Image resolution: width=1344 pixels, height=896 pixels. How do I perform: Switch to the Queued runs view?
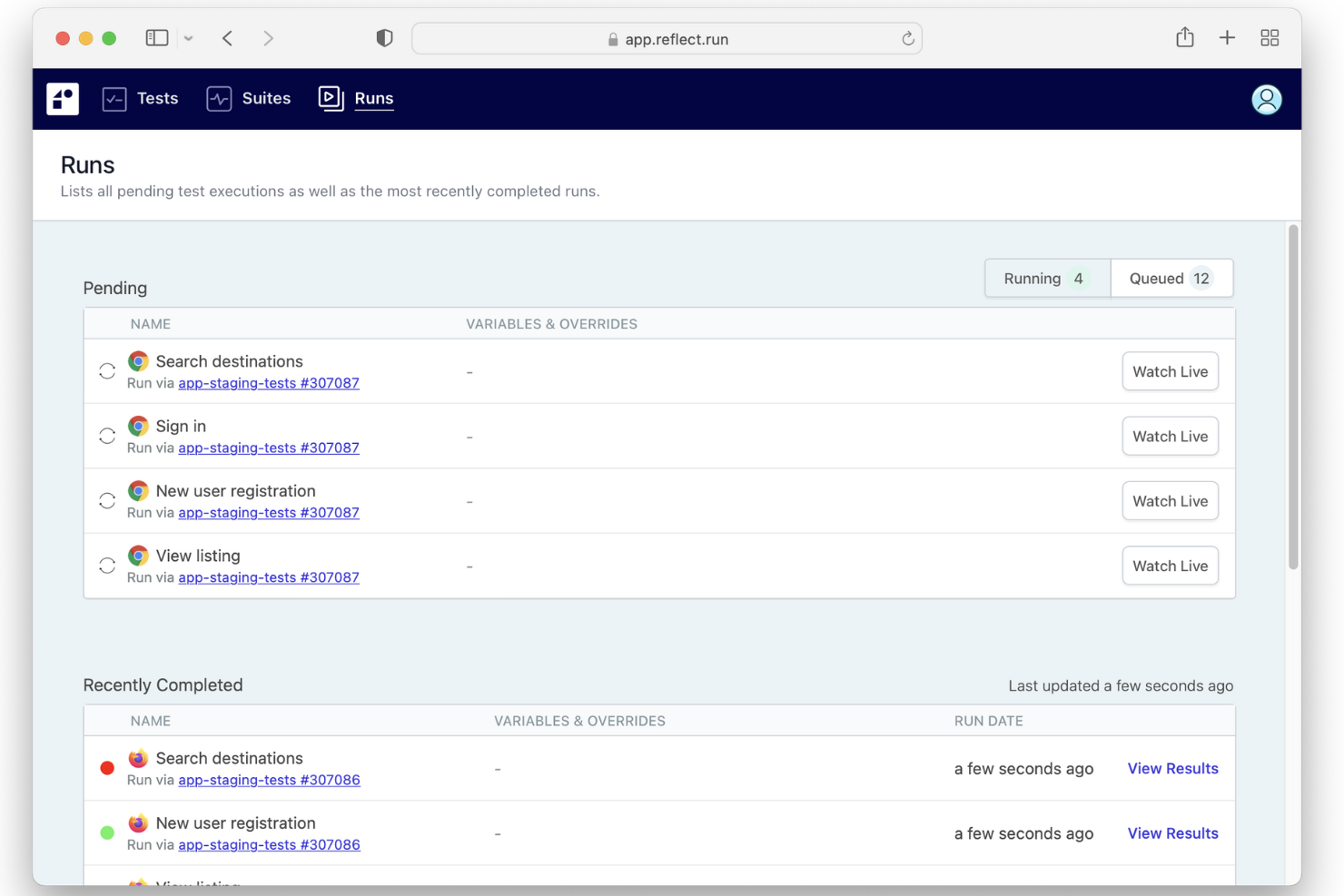(1171, 278)
